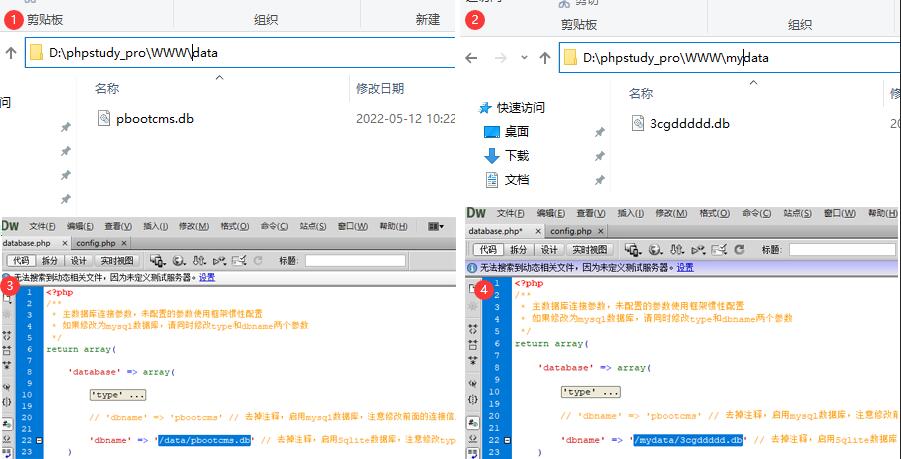This screenshot has height=459, width=901.
Task: Open the 下载 folder in Quick access
Action: pos(516,156)
